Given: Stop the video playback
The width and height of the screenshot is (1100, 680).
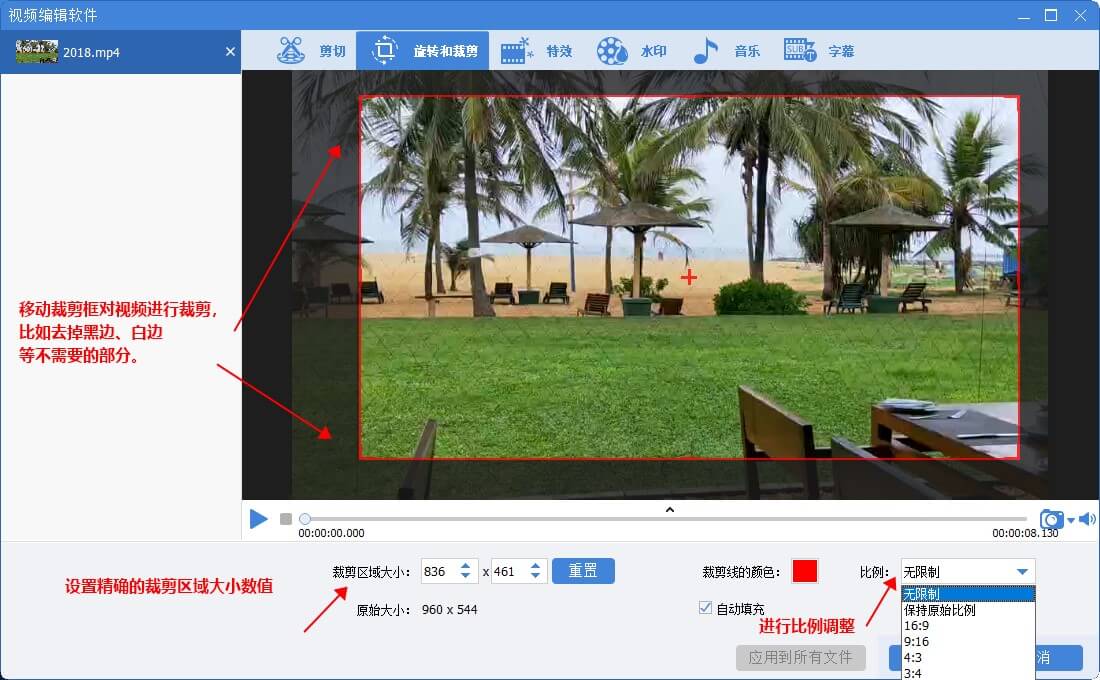Looking at the screenshot, I should click(x=286, y=519).
